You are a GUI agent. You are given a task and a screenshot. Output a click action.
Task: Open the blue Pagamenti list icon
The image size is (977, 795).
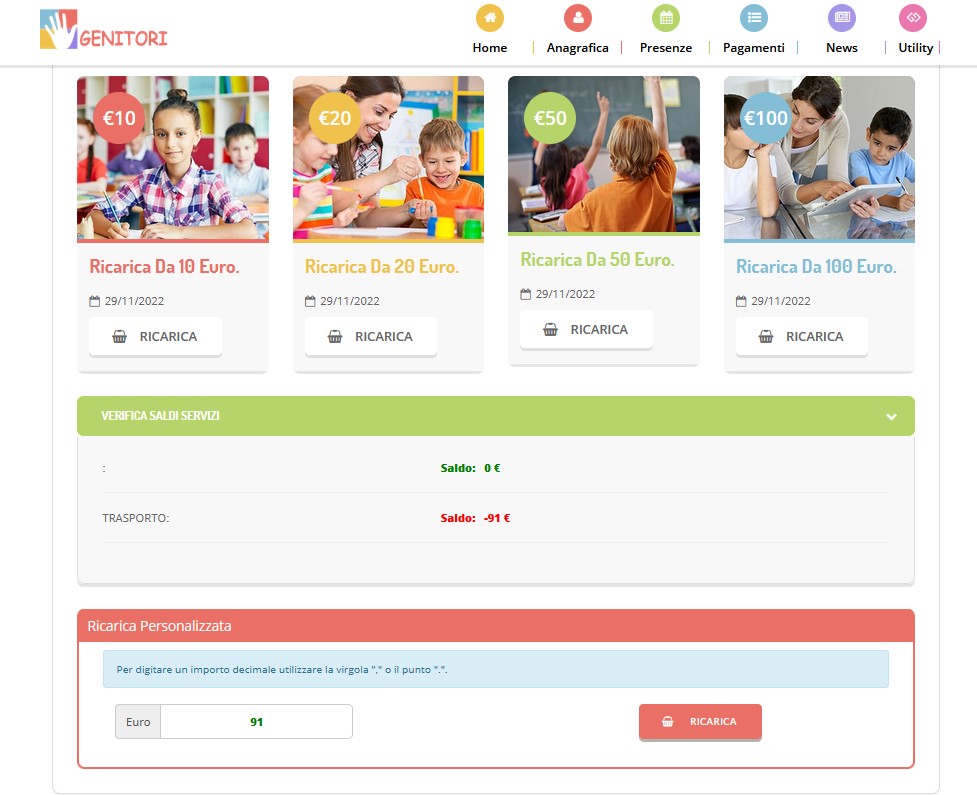753,18
